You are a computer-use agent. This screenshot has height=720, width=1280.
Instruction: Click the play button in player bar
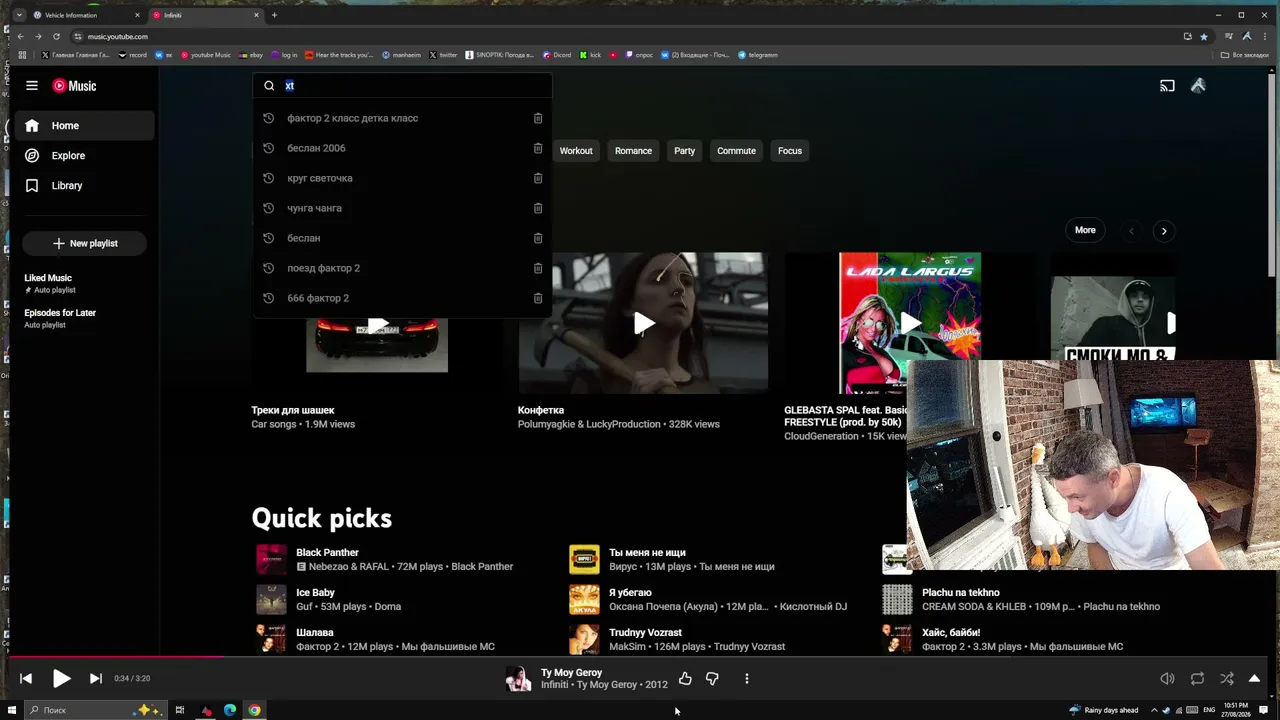[x=61, y=679]
